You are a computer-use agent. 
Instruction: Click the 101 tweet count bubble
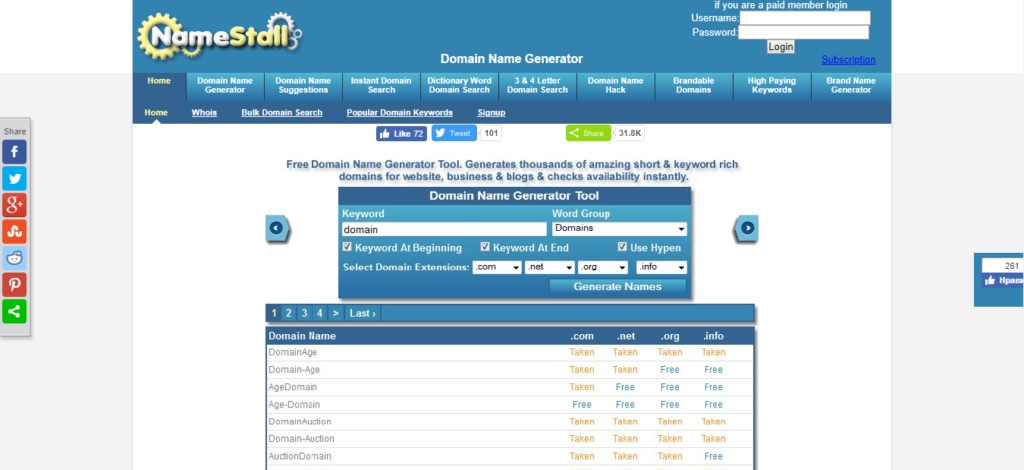point(492,133)
